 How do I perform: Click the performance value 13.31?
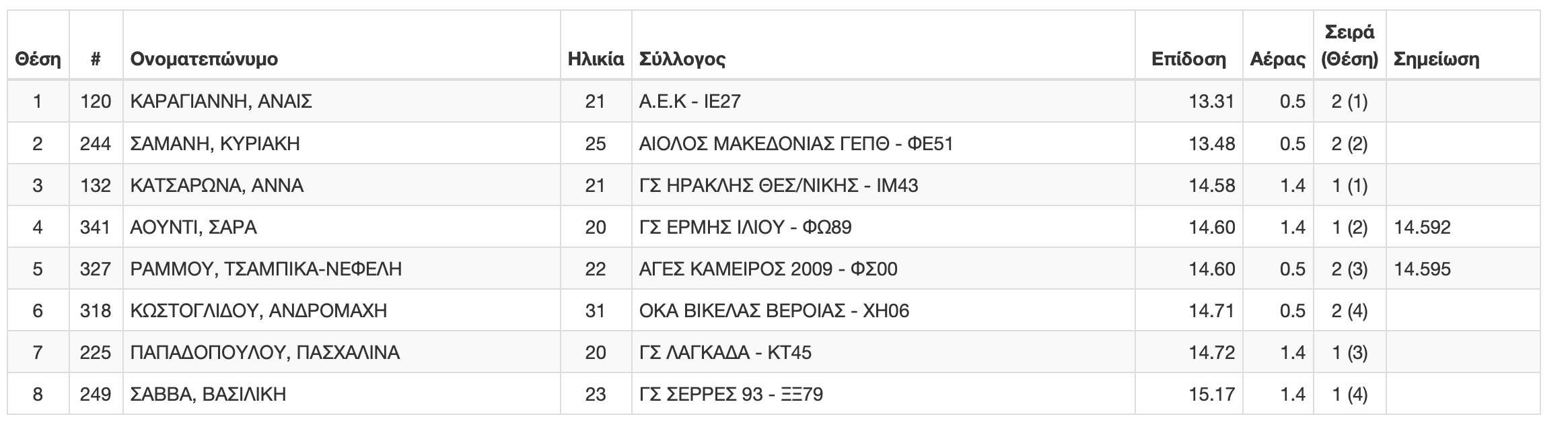pyautogui.click(x=1212, y=102)
